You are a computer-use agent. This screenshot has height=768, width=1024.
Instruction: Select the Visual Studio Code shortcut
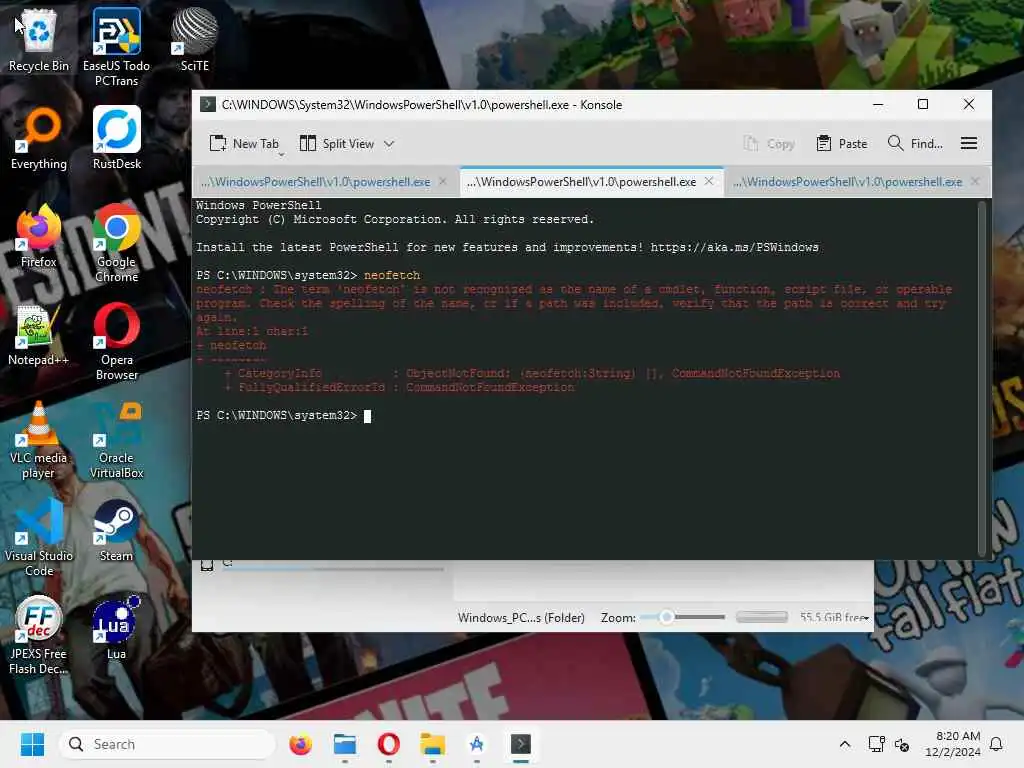point(39,537)
